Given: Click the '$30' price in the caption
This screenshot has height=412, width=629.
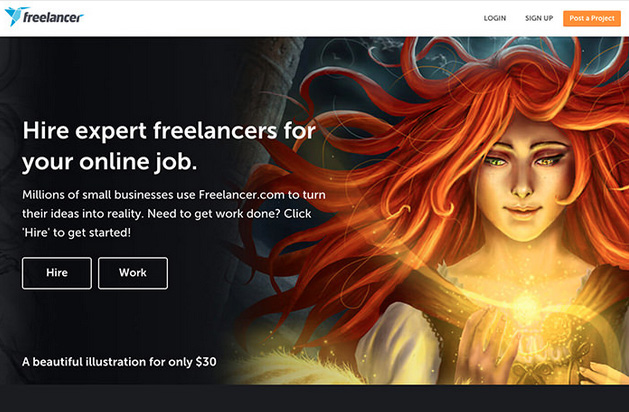Looking at the screenshot, I should [205, 360].
